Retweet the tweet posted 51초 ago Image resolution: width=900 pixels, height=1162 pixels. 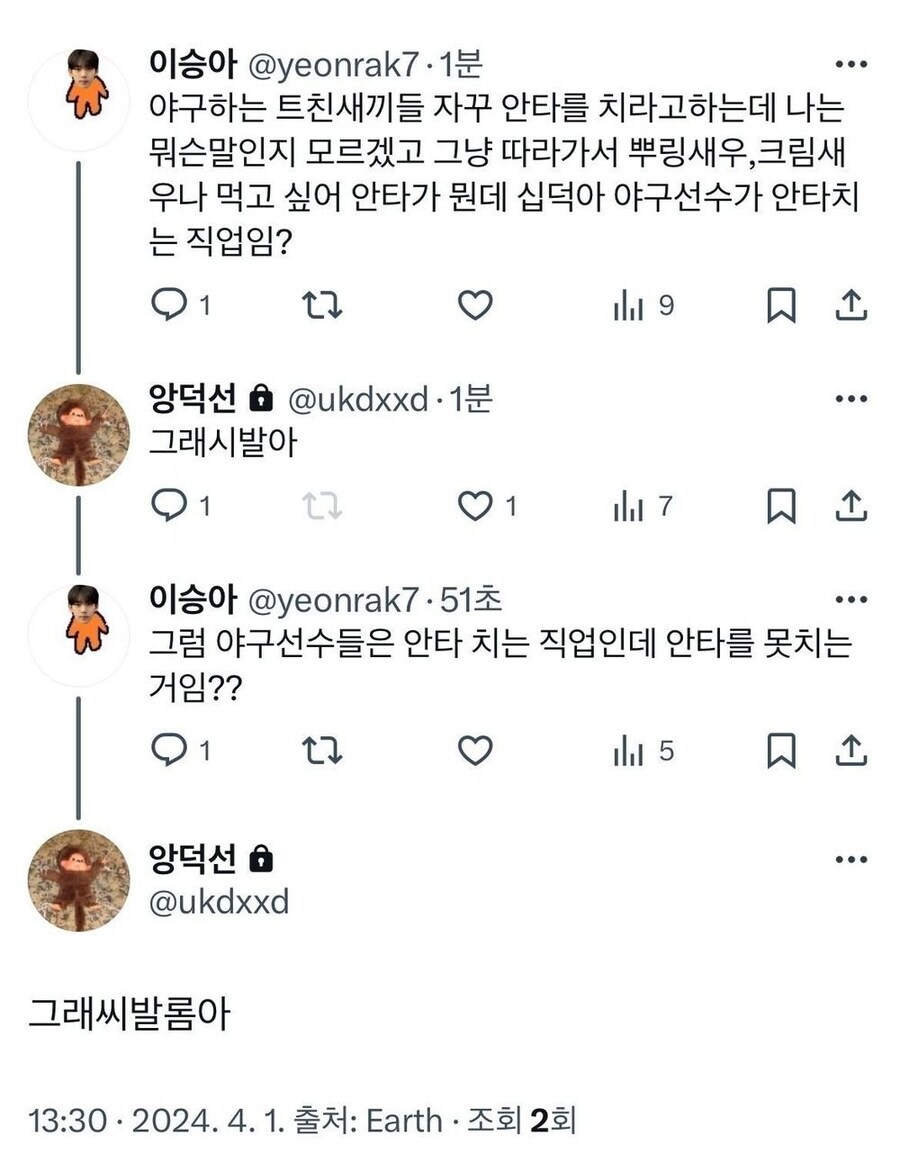322,749
